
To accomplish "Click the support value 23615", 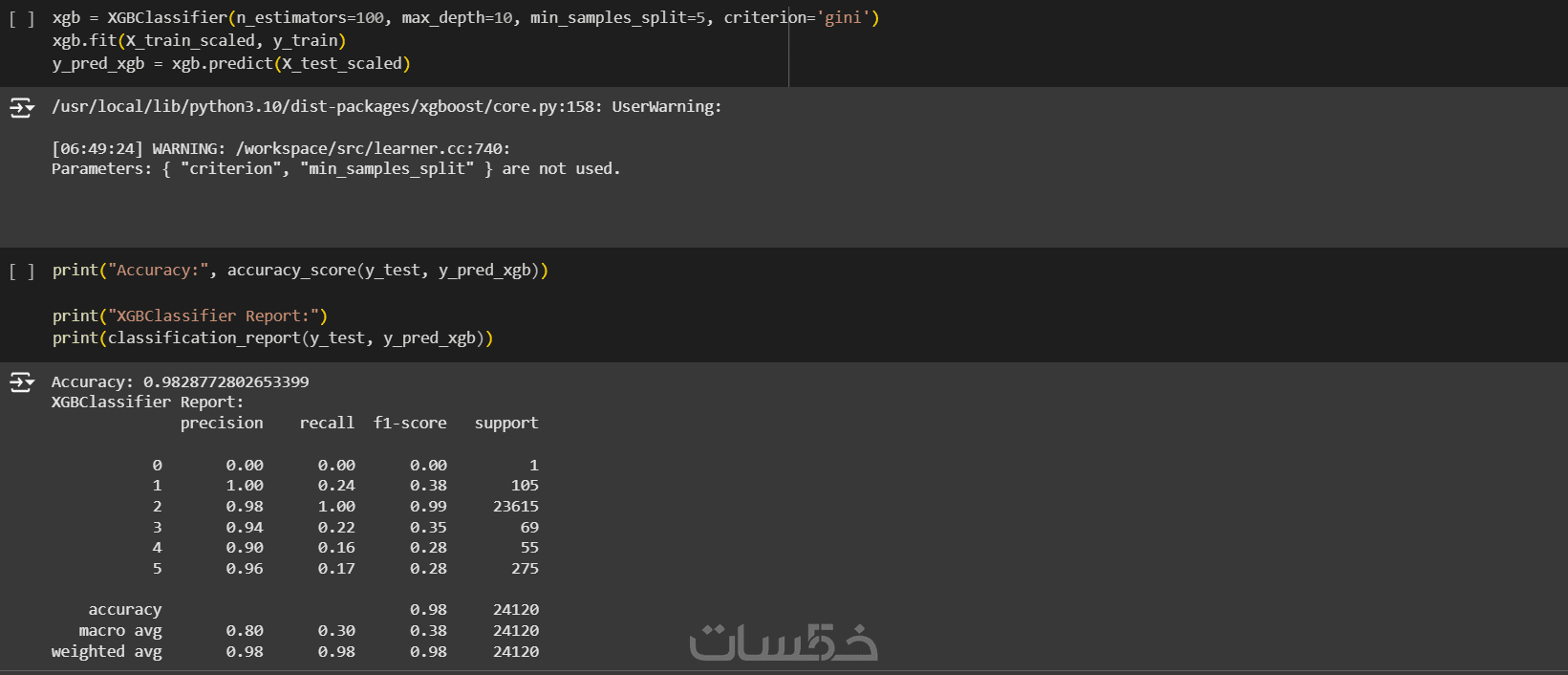I will pyautogui.click(x=515, y=506).
